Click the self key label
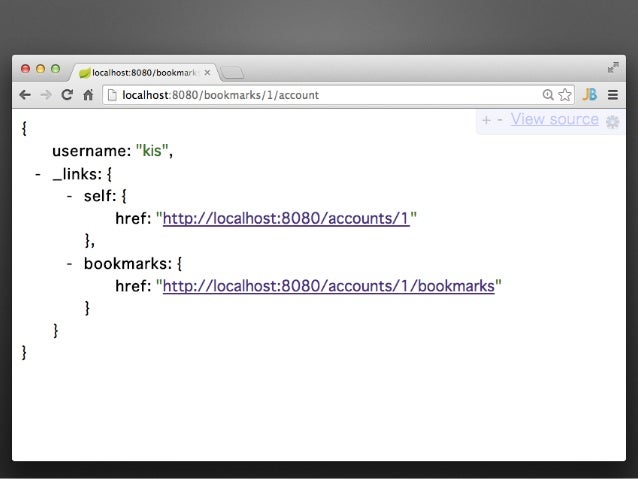Viewport: 638px width, 479px height. click(98, 196)
